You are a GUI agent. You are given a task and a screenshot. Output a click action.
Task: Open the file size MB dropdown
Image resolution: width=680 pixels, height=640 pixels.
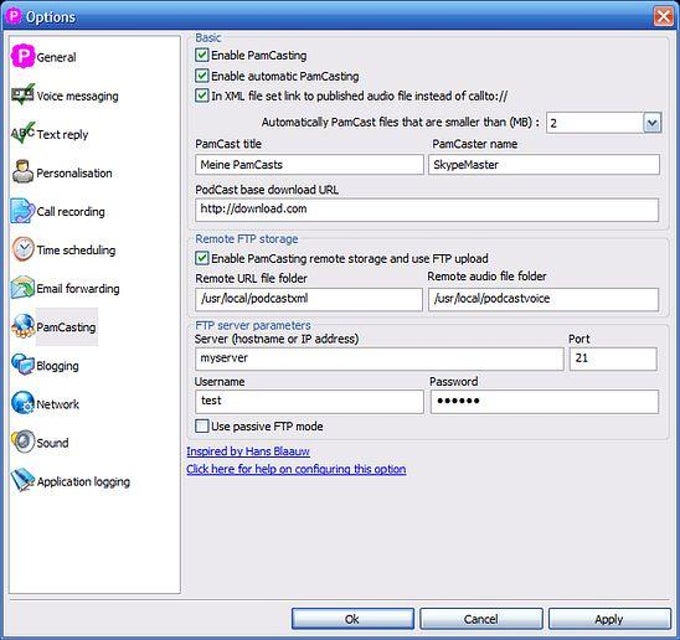[x=652, y=123]
